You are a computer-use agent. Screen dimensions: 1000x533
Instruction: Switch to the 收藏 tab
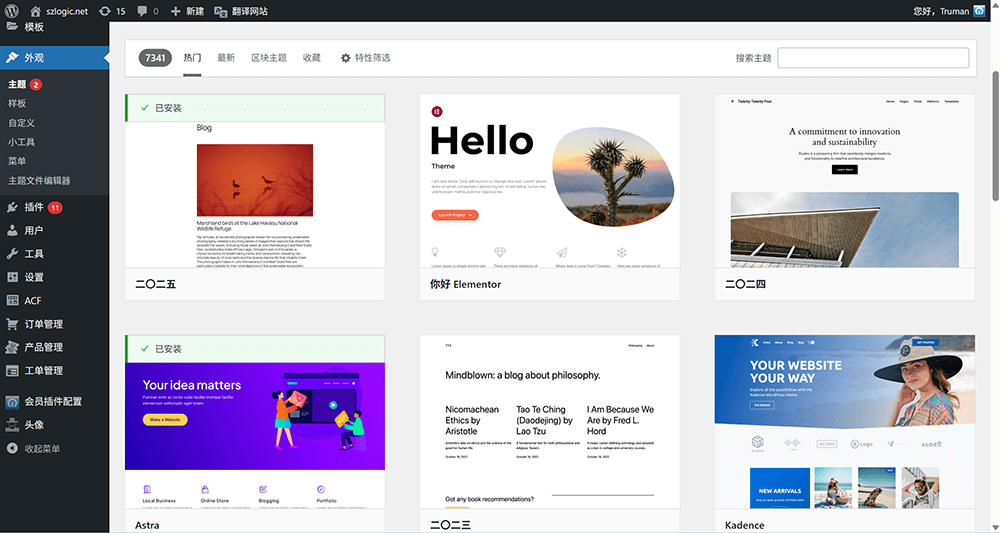pyautogui.click(x=312, y=58)
